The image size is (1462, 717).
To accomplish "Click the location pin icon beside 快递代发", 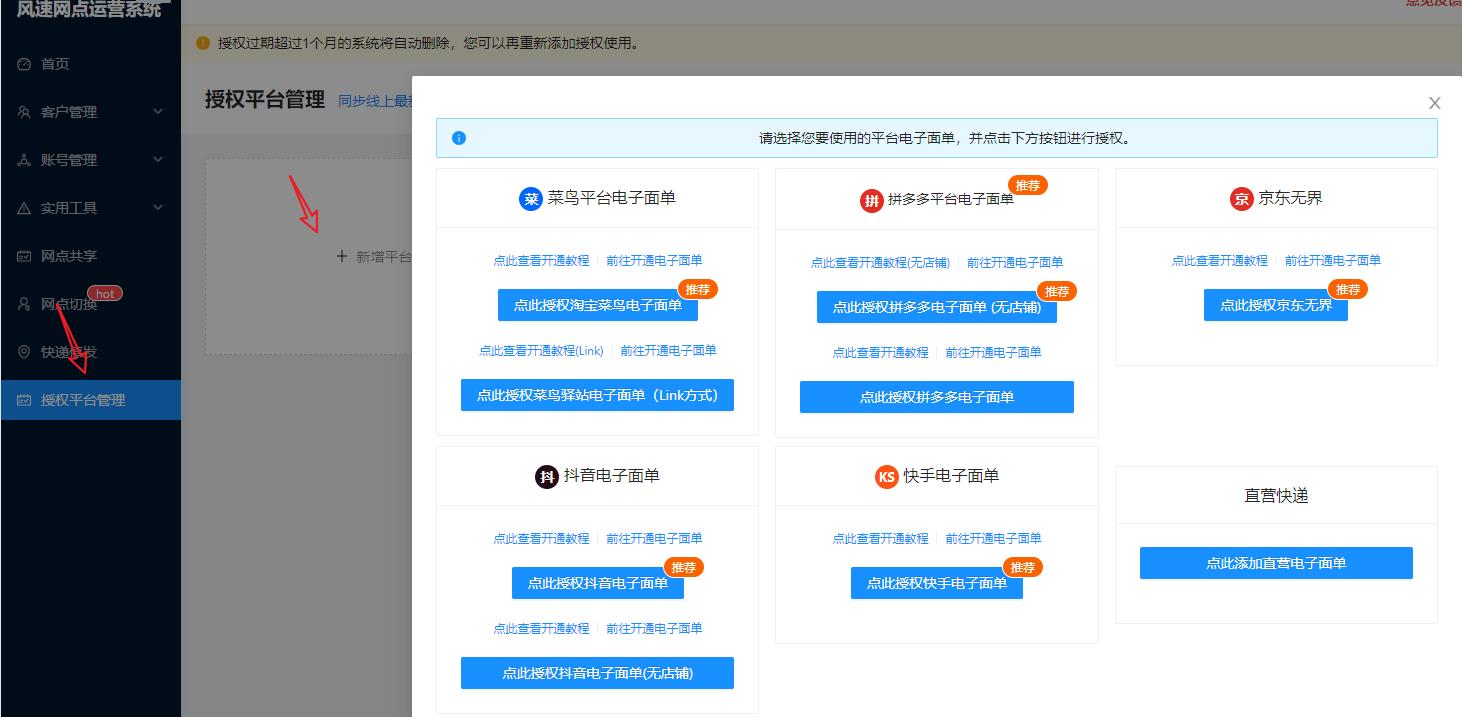I will coord(22,351).
